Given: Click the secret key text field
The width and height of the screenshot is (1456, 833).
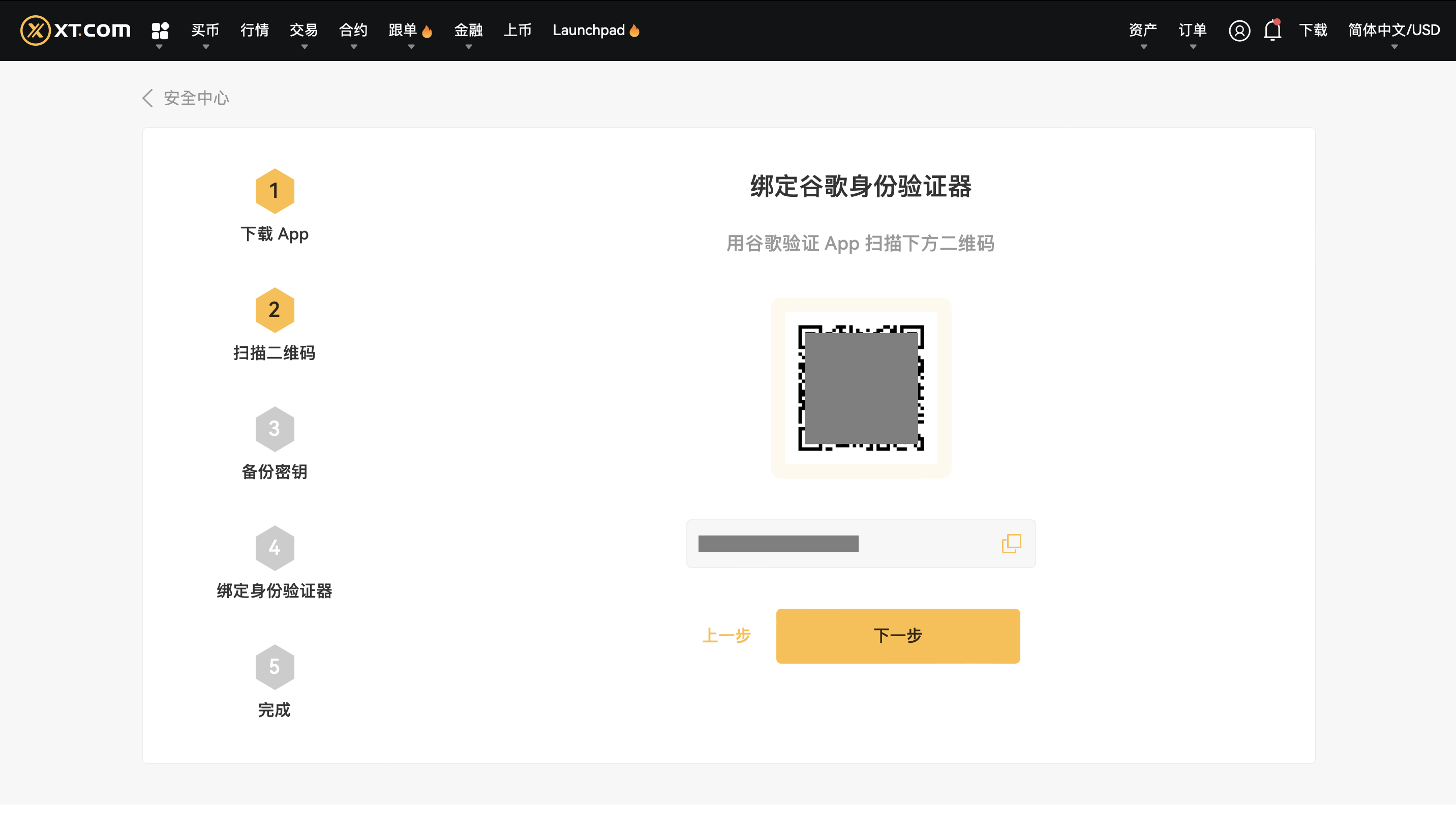Looking at the screenshot, I should [x=861, y=544].
